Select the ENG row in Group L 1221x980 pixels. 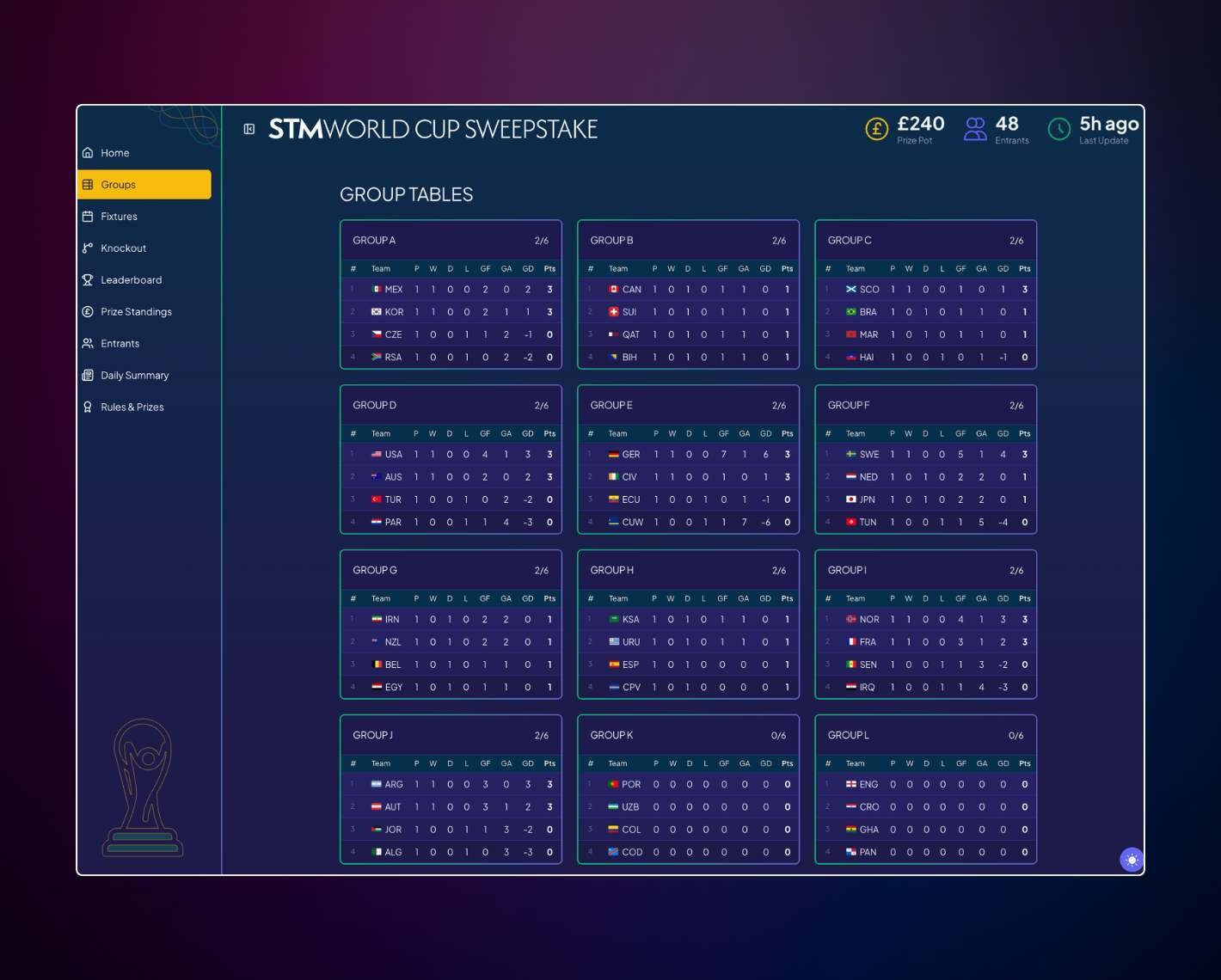[925, 785]
